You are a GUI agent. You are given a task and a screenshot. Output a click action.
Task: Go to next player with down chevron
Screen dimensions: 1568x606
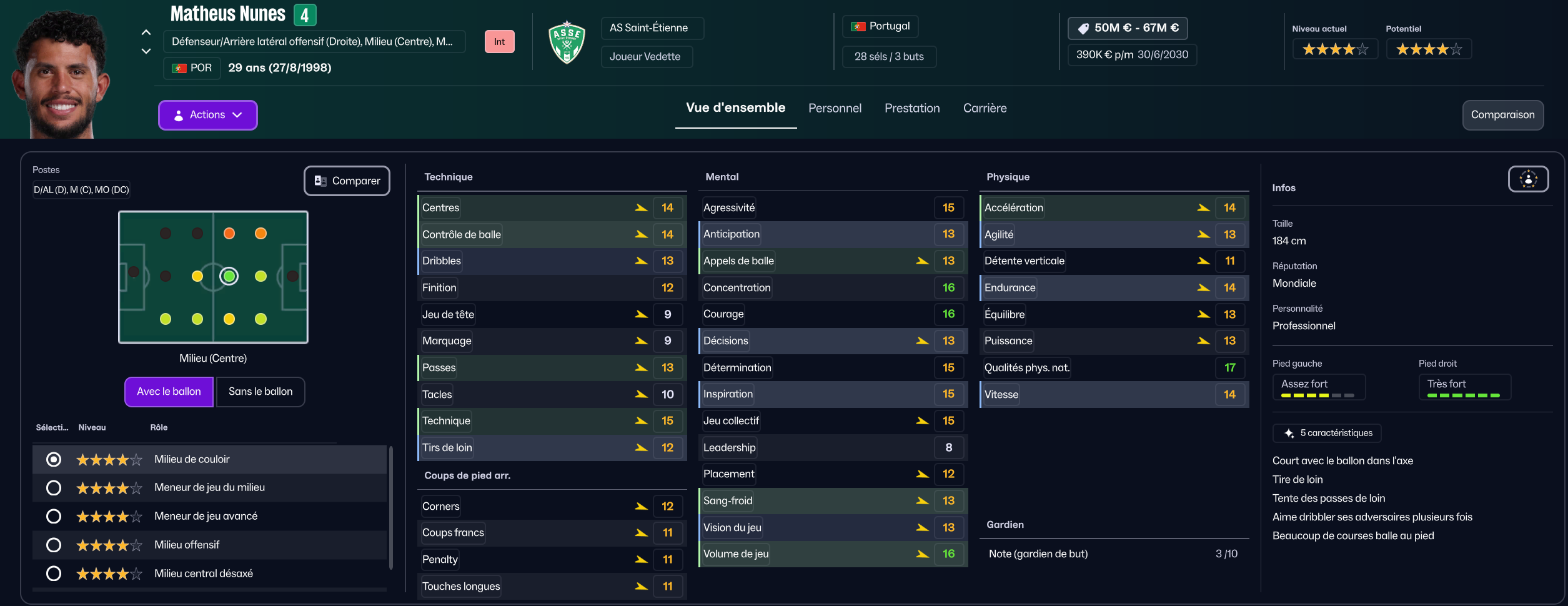[x=146, y=51]
